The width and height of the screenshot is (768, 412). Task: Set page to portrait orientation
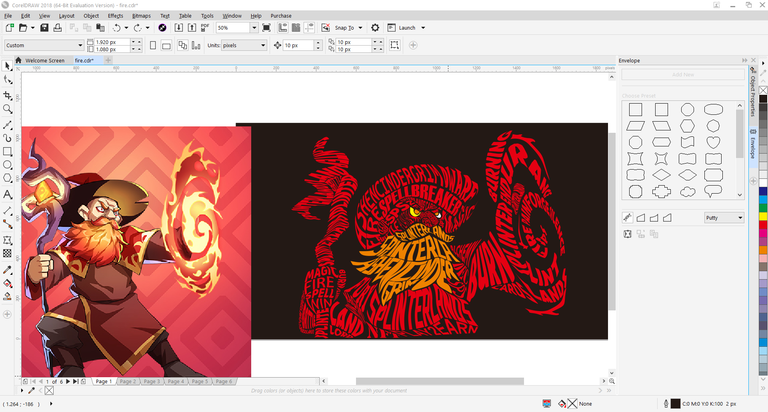[x=153, y=45]
